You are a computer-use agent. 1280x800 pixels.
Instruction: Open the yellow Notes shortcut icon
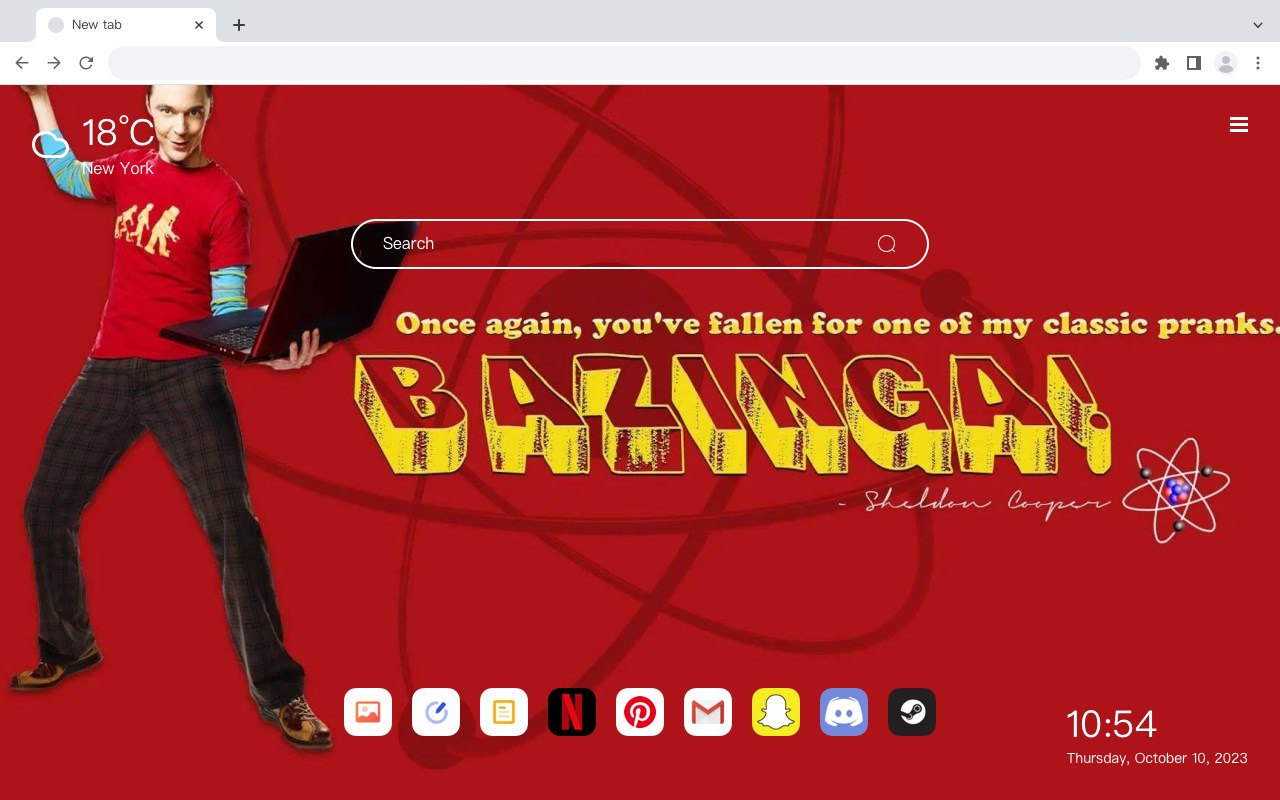tap(504, 712)
